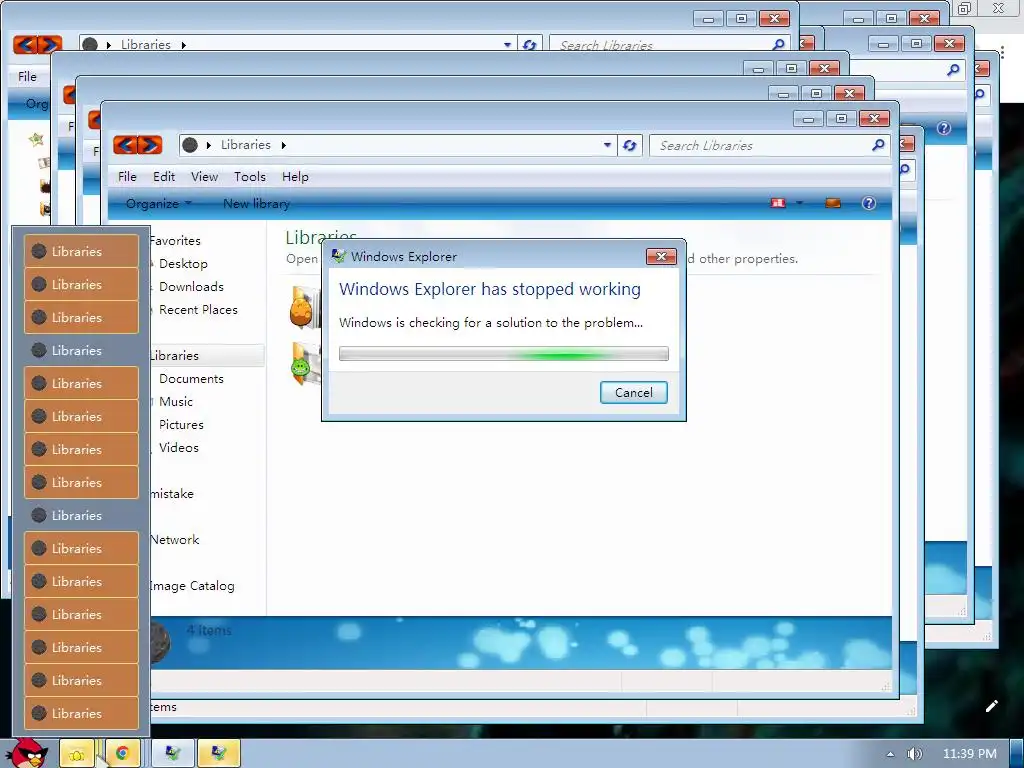Click the front address bar's Libraries location icon
Viewport: 1024px width, 768px height.
[190, 145]
